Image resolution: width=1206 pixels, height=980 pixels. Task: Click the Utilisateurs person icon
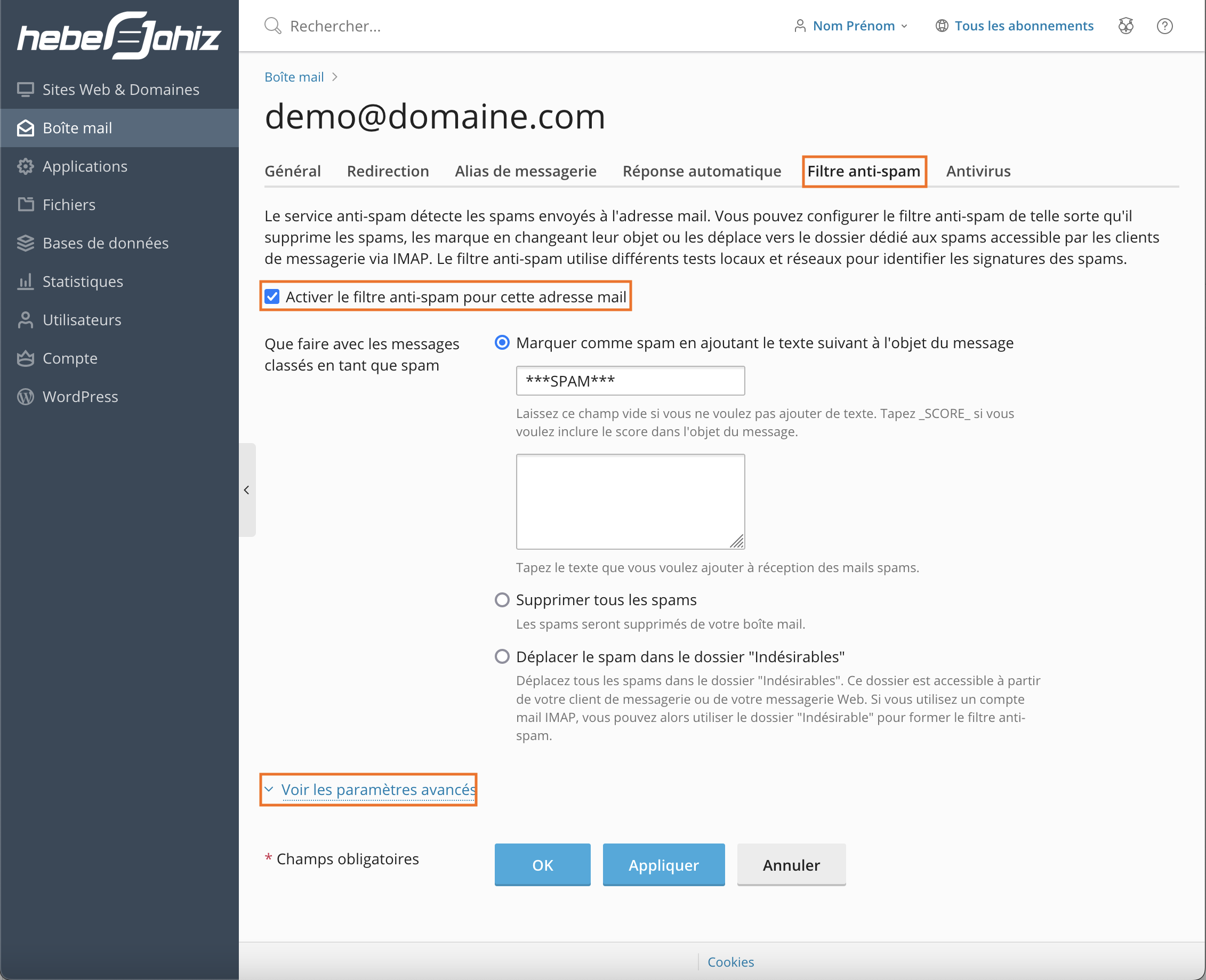(x=26, y=319)
